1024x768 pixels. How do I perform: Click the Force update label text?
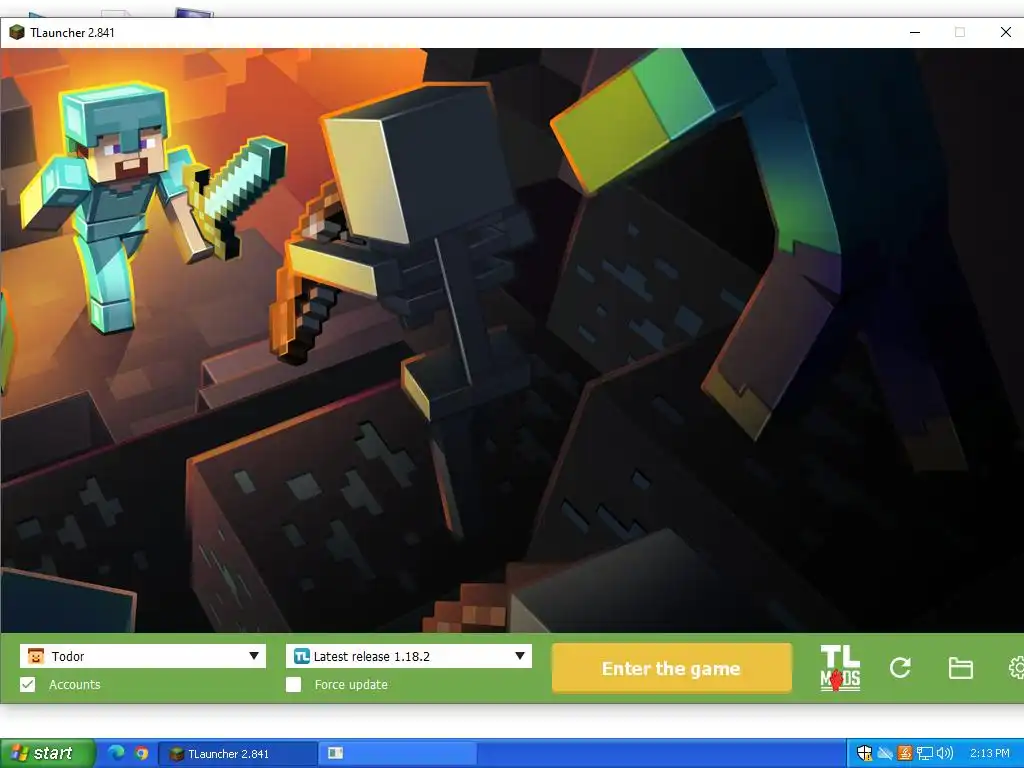click(x=351, y=684)
